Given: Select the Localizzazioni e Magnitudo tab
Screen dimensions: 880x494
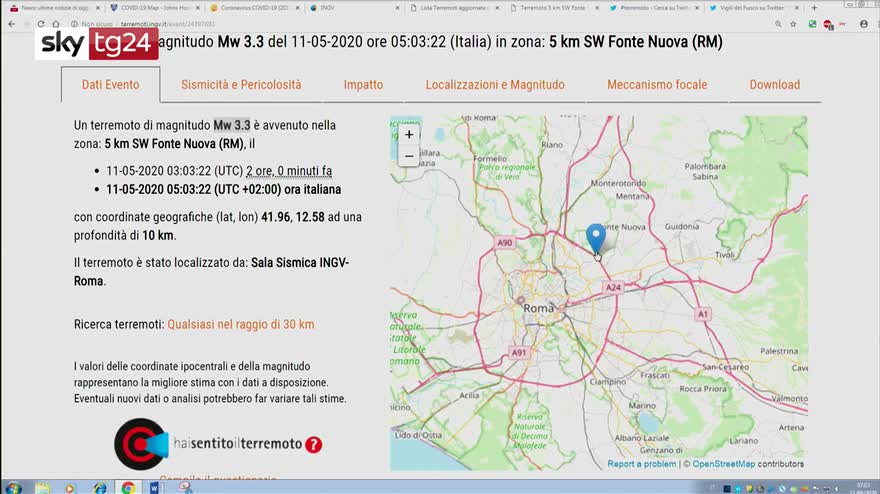Looking at the screenshot, I should [x=495, y=85].
